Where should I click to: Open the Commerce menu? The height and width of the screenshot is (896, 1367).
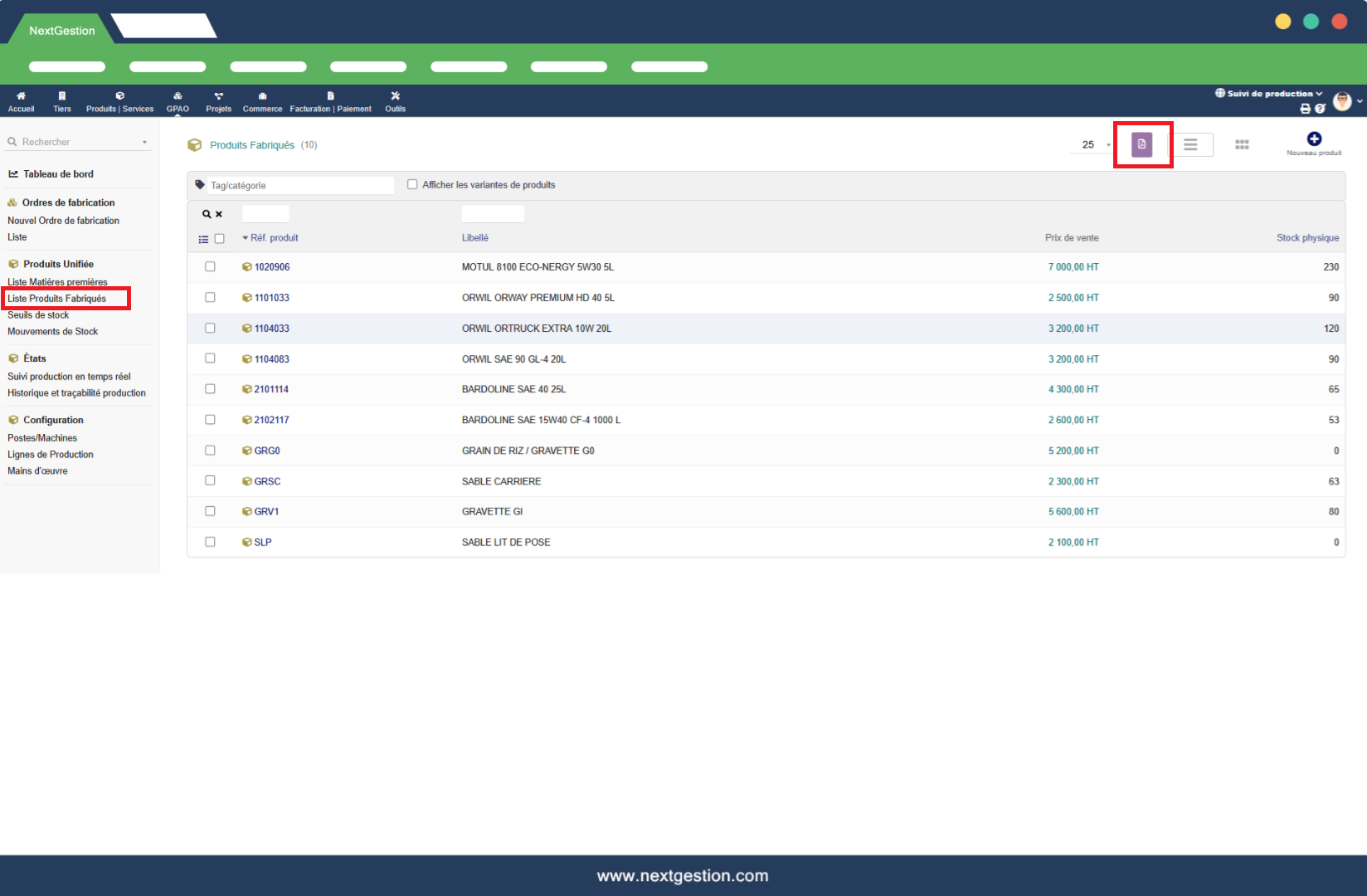coord(262,101)
